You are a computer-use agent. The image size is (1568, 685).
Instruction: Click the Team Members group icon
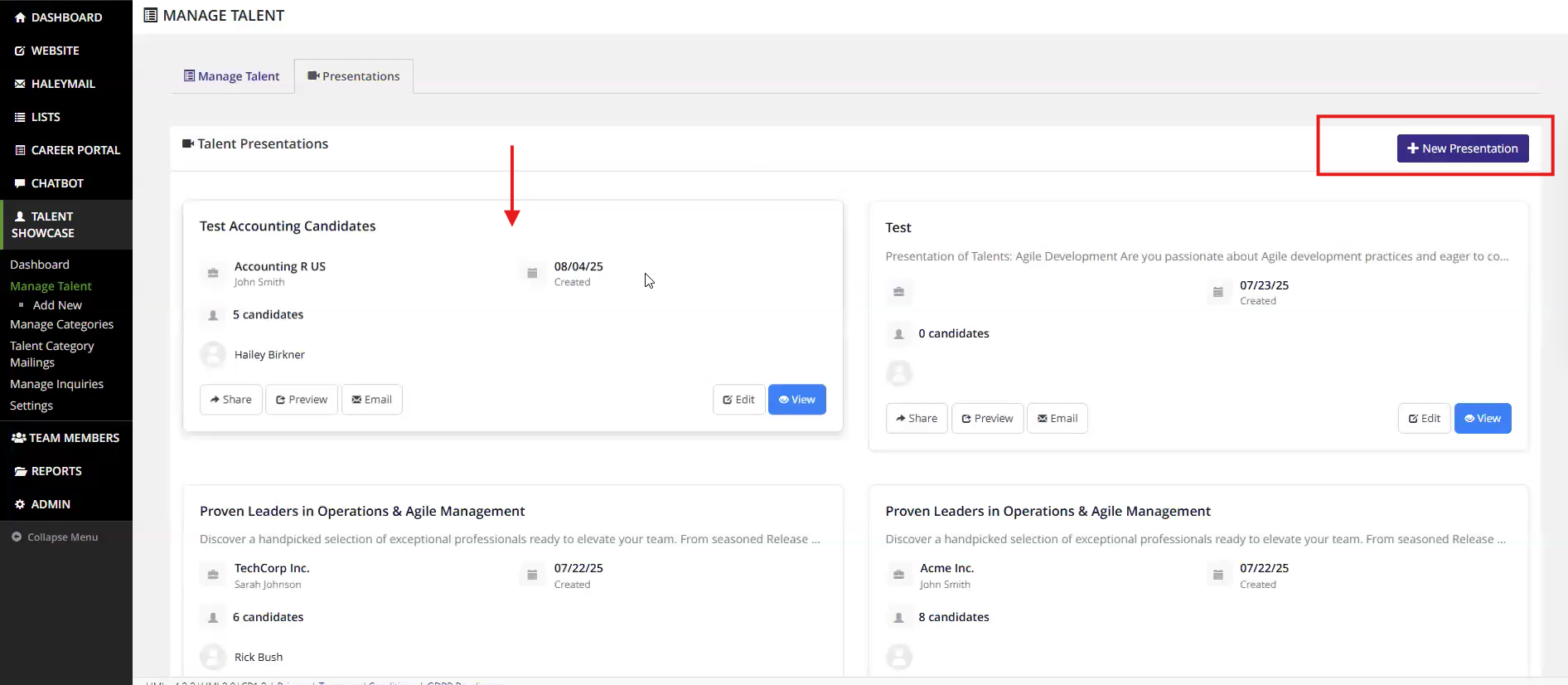[18, 438]
